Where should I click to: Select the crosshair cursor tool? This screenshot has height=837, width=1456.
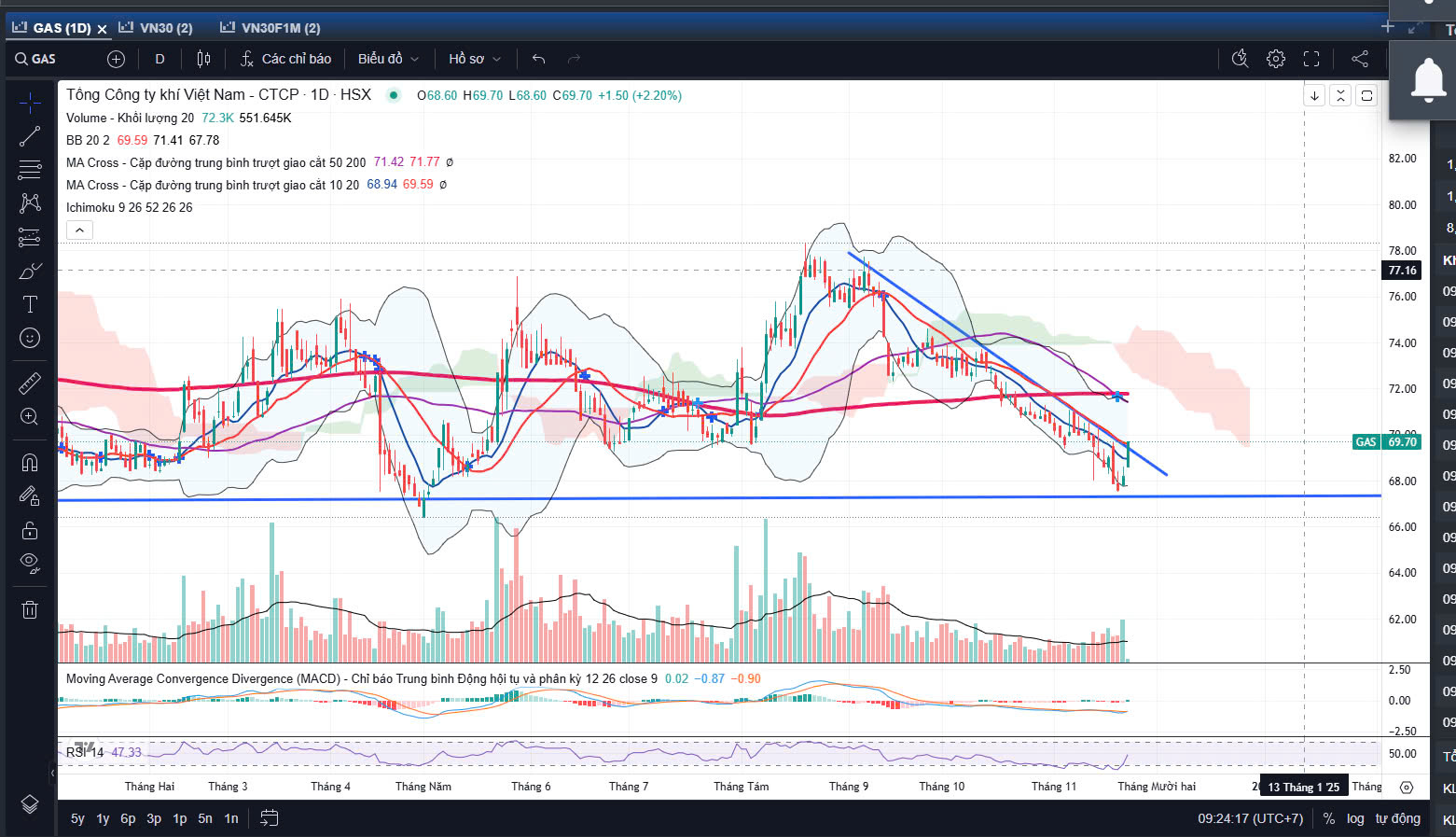[x=30, y=102]
